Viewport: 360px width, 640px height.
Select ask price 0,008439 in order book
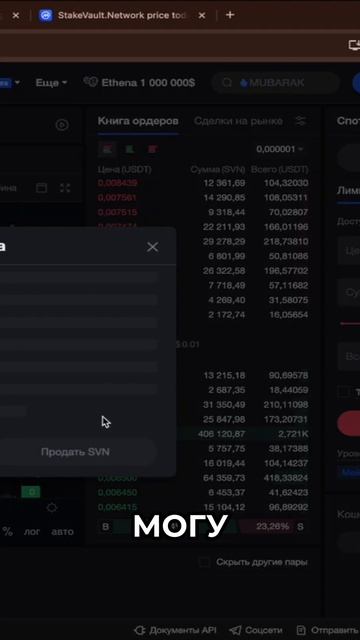[118, 183]
